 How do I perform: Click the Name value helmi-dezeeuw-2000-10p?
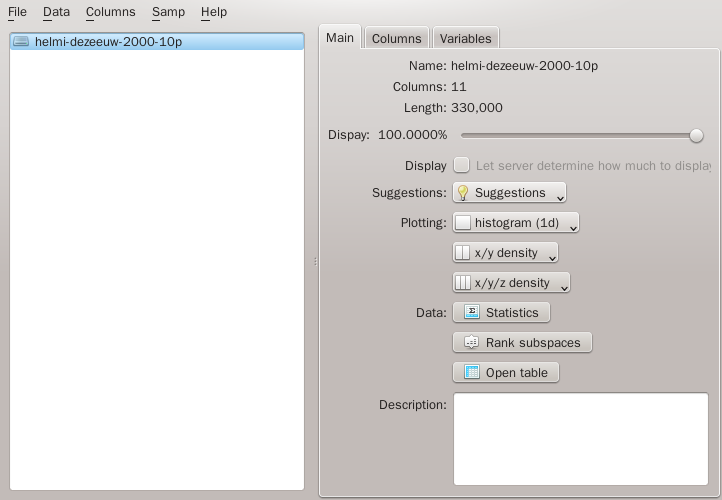coord(524,66)
